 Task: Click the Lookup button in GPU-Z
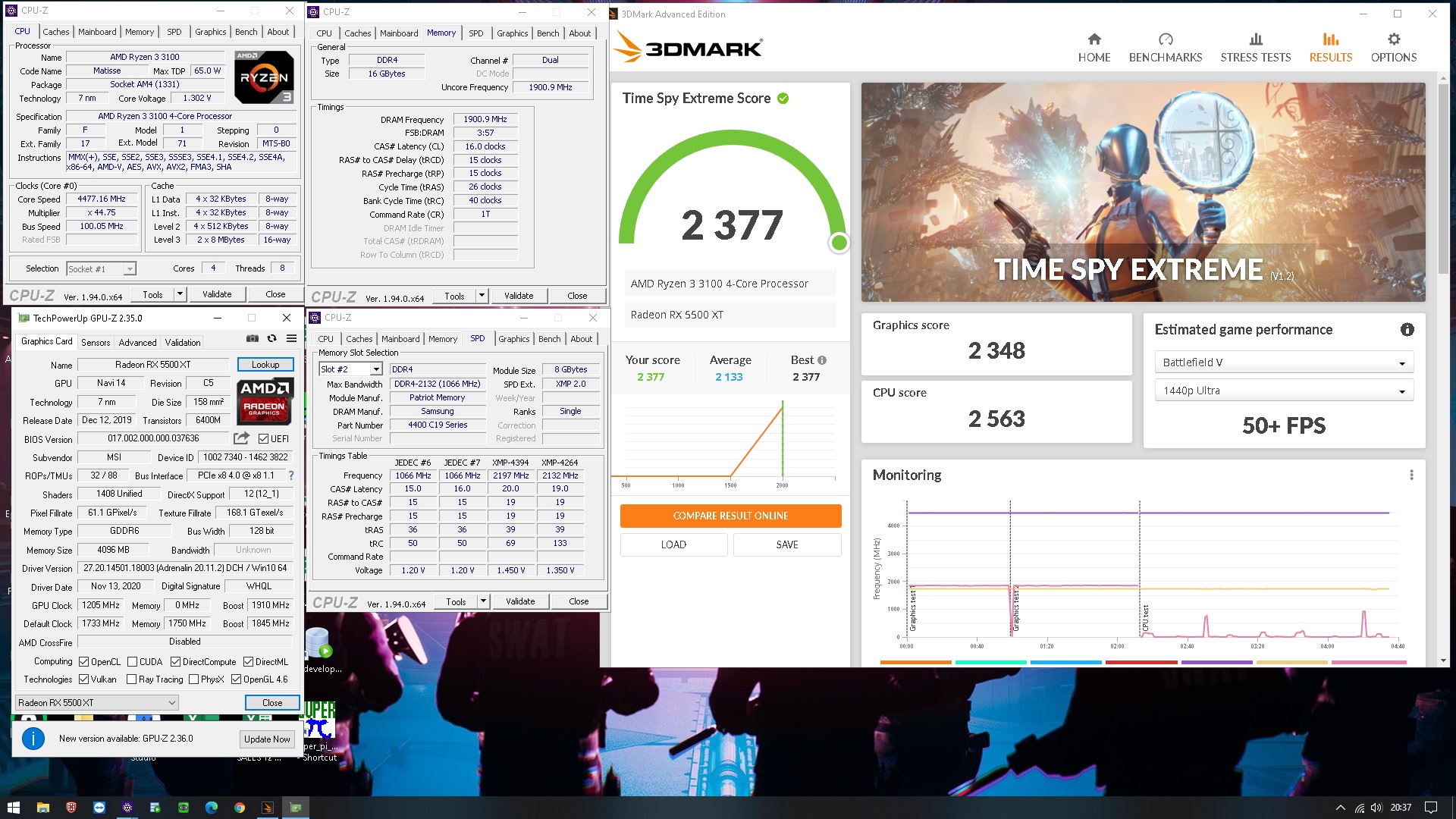[265, 365]
